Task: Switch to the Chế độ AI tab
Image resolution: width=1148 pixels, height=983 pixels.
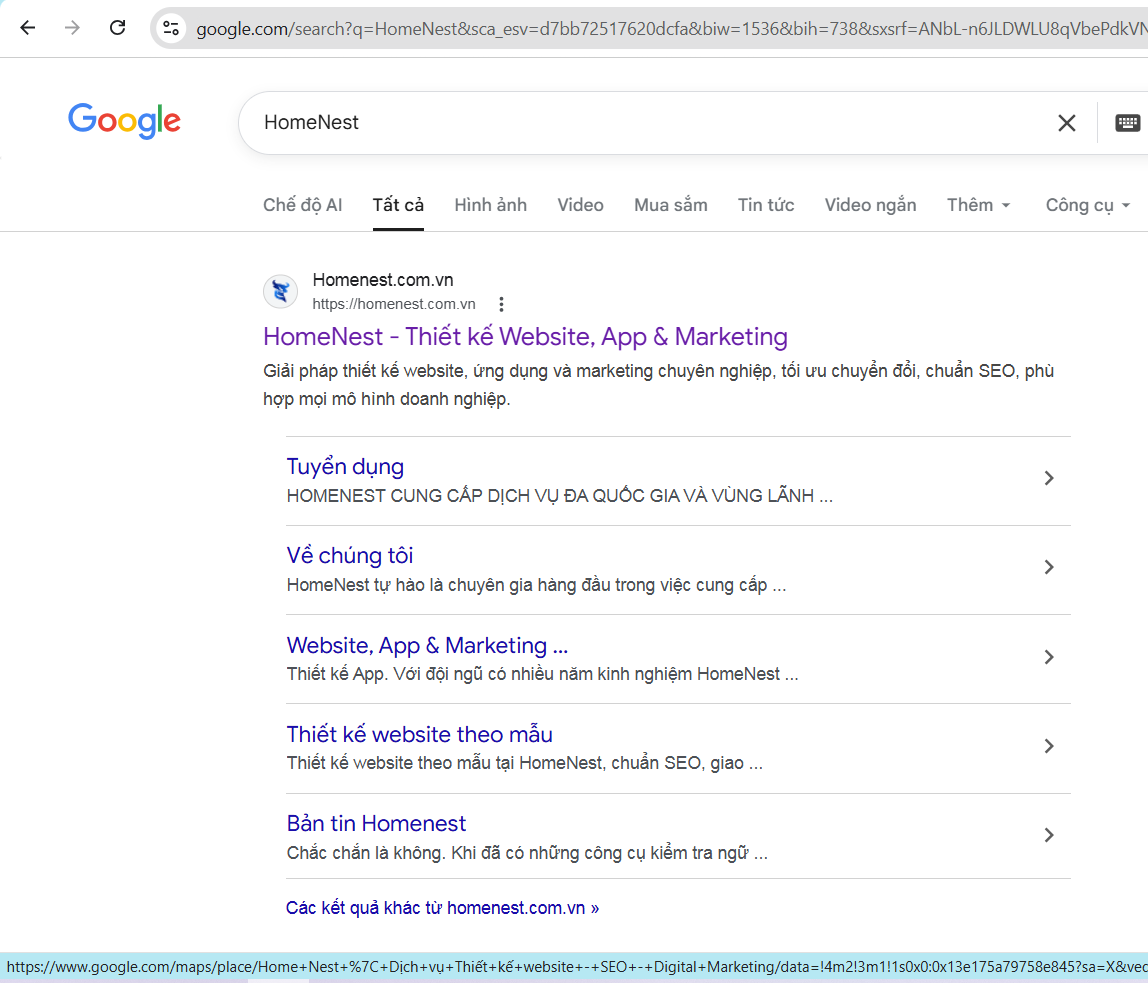Action: [x=302, y=205]
